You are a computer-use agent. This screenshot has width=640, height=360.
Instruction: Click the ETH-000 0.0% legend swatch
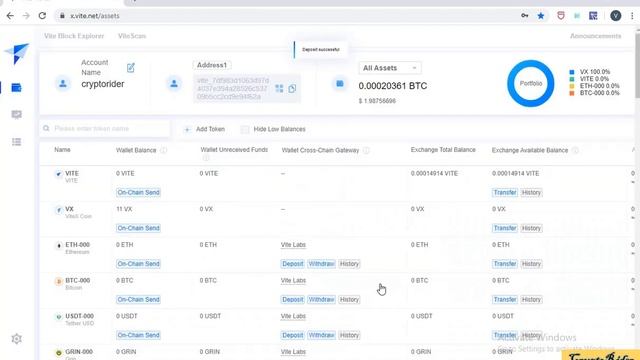pos(572,86)
